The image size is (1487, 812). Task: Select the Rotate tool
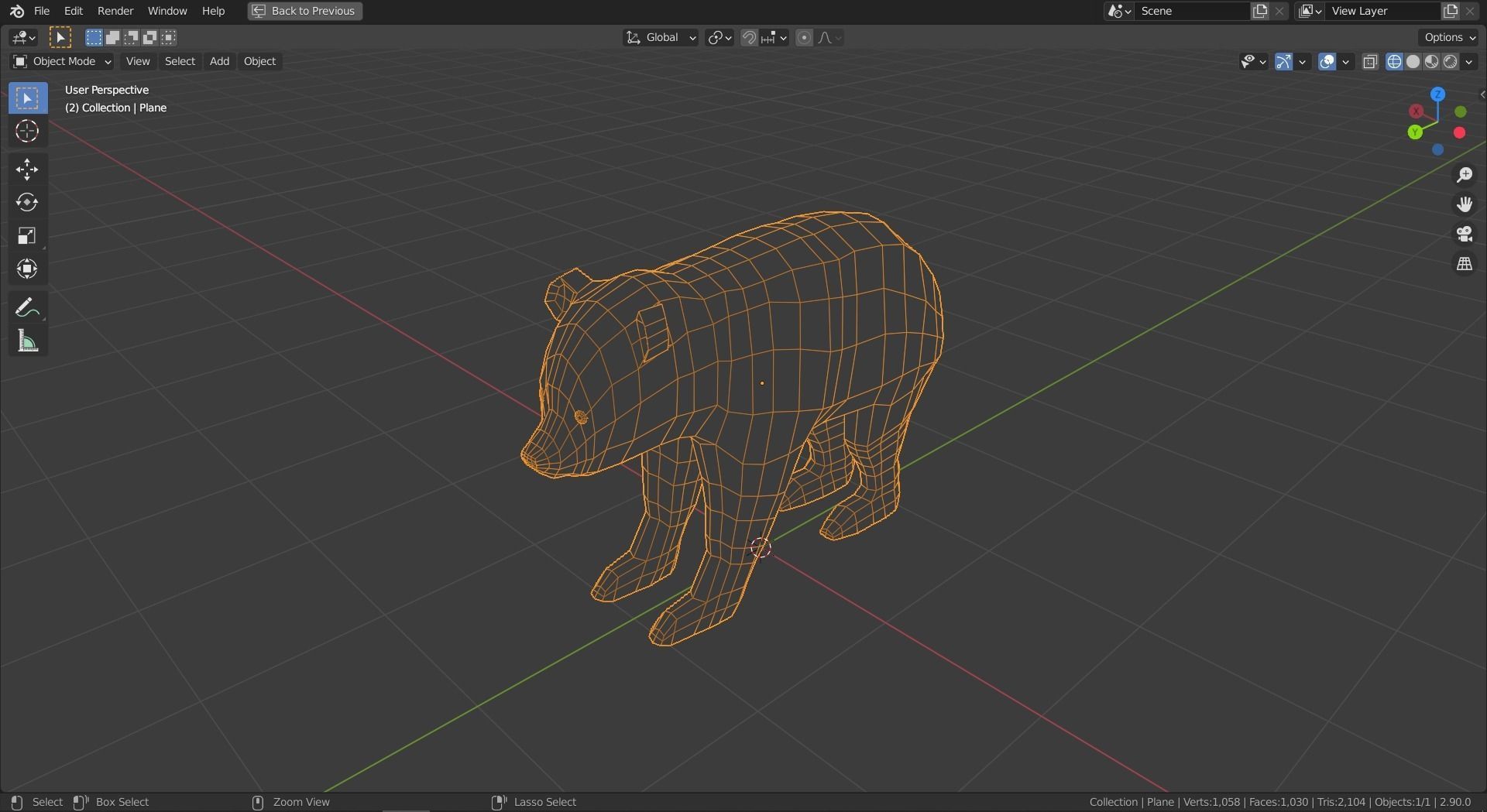(28, 202)
